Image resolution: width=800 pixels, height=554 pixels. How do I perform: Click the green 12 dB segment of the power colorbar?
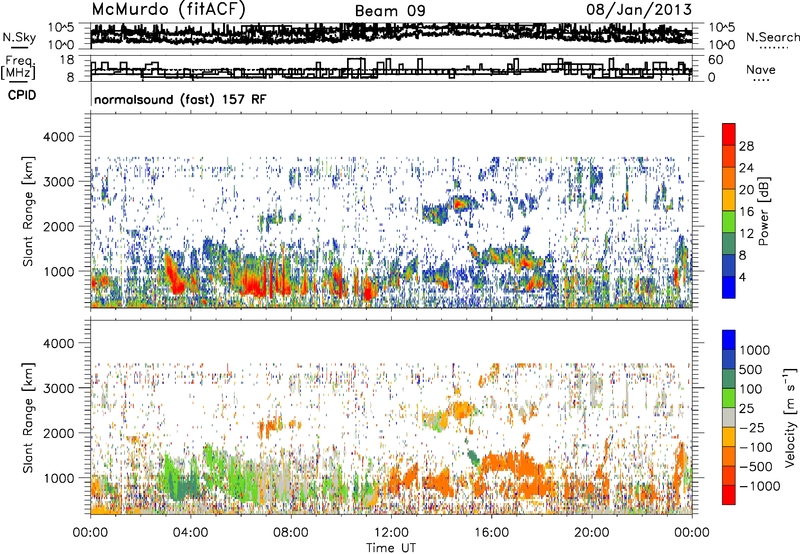click(729, 222)
